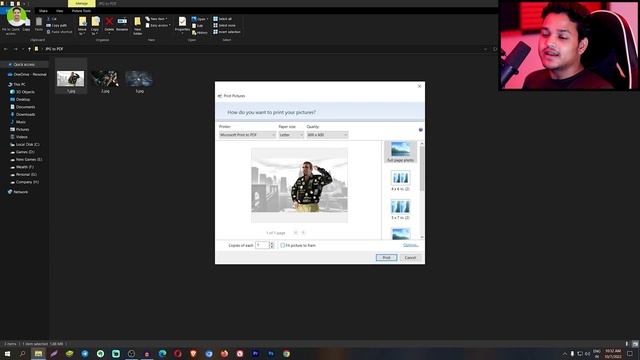Image resolution: width=640 pixels, height=360 pixels.
Task: Open the Options link in print dialog
Action: point(410,245)
